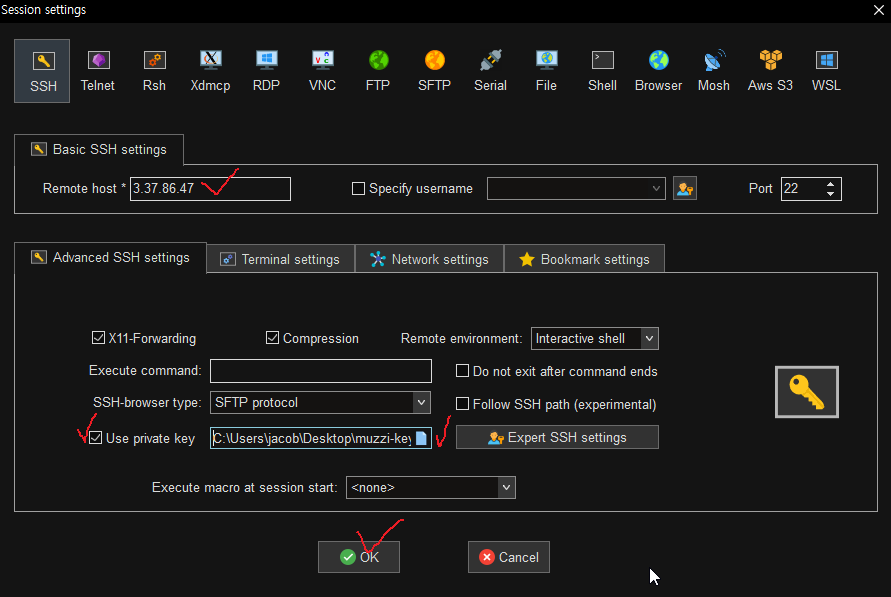Confirm with the OK button
The width and height of the screenshot is (891, 597).
(359, 557)
